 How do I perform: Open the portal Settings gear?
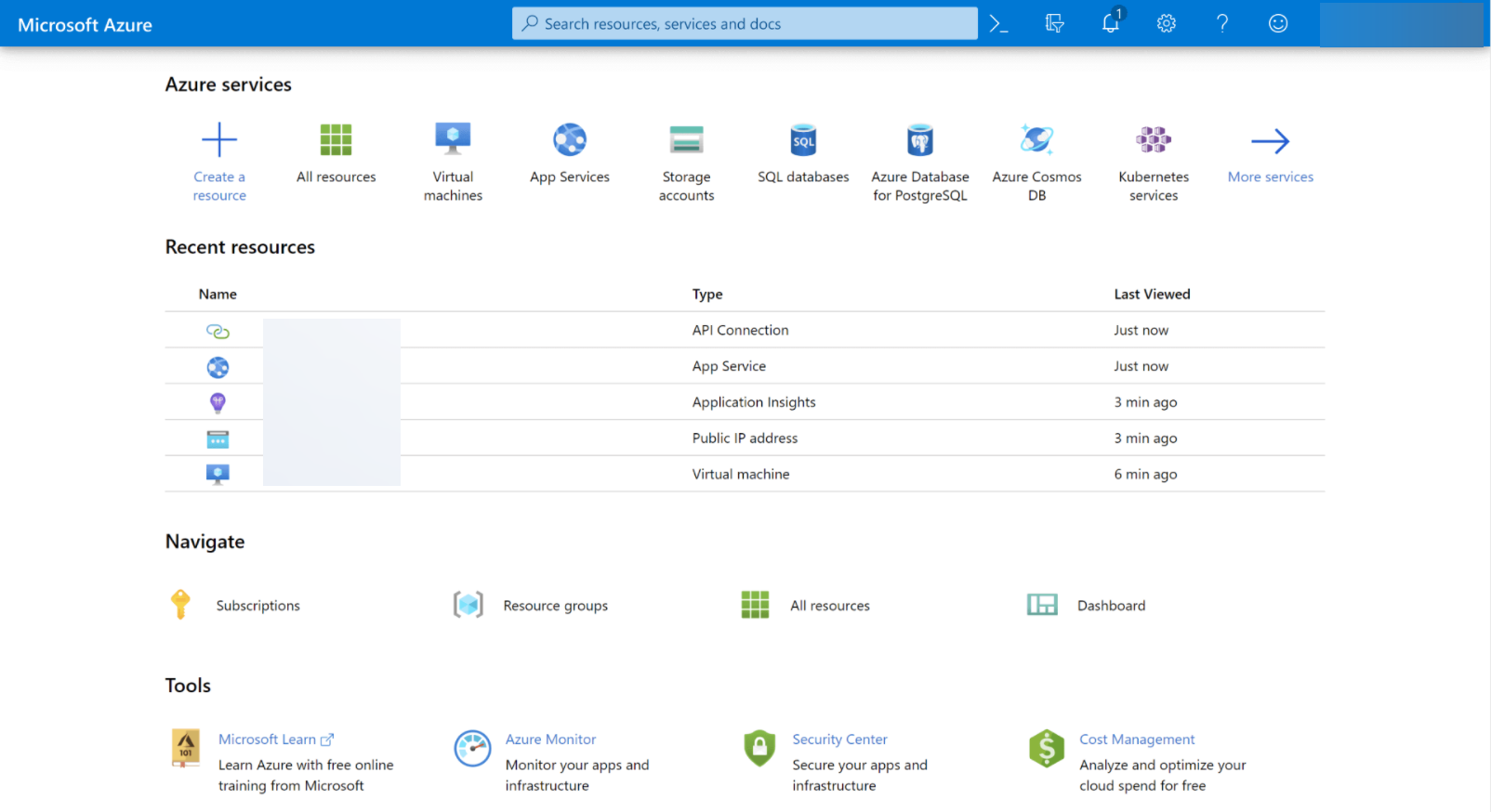tap(1167, 24)
